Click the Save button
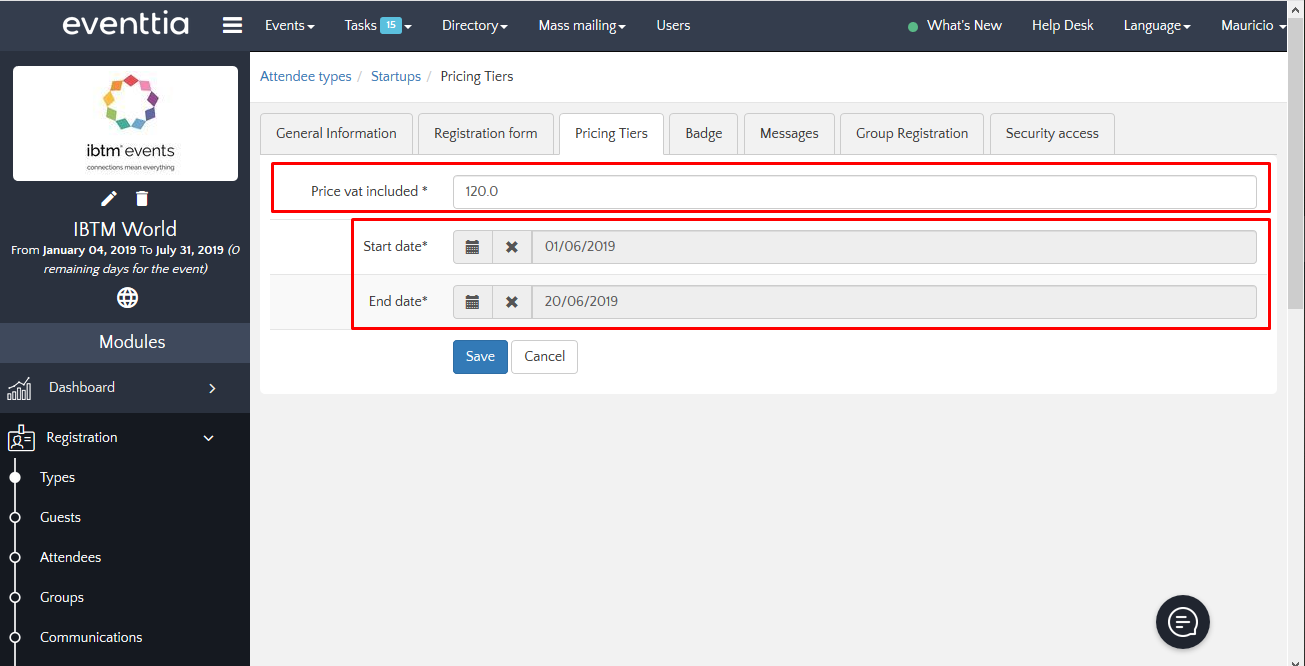 click(x=480, y=357)
